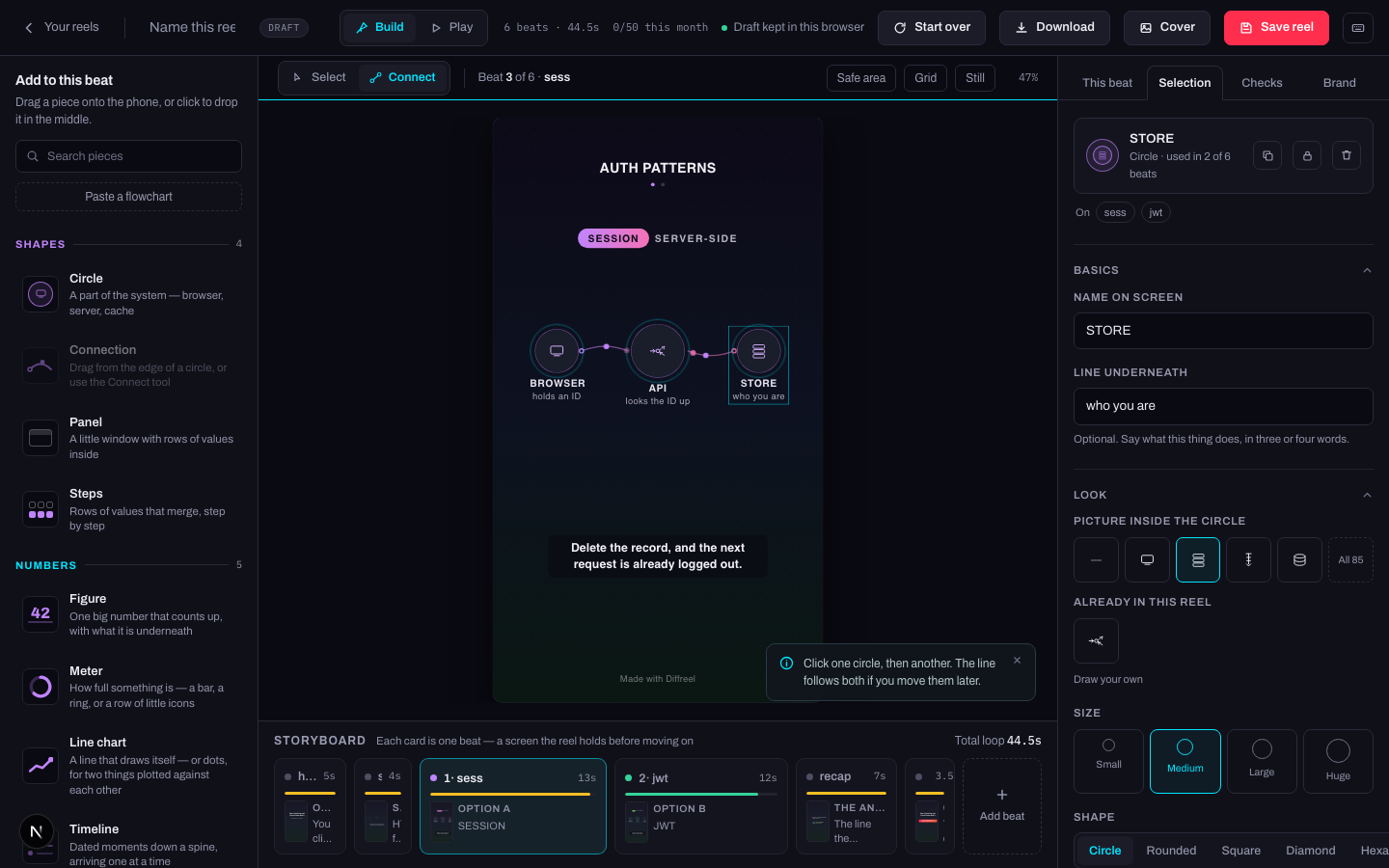Viewport: 1389px width, 868px height.
Task: Open the Checks tab
Action: pyautogui.click(x=1262, y=83)
